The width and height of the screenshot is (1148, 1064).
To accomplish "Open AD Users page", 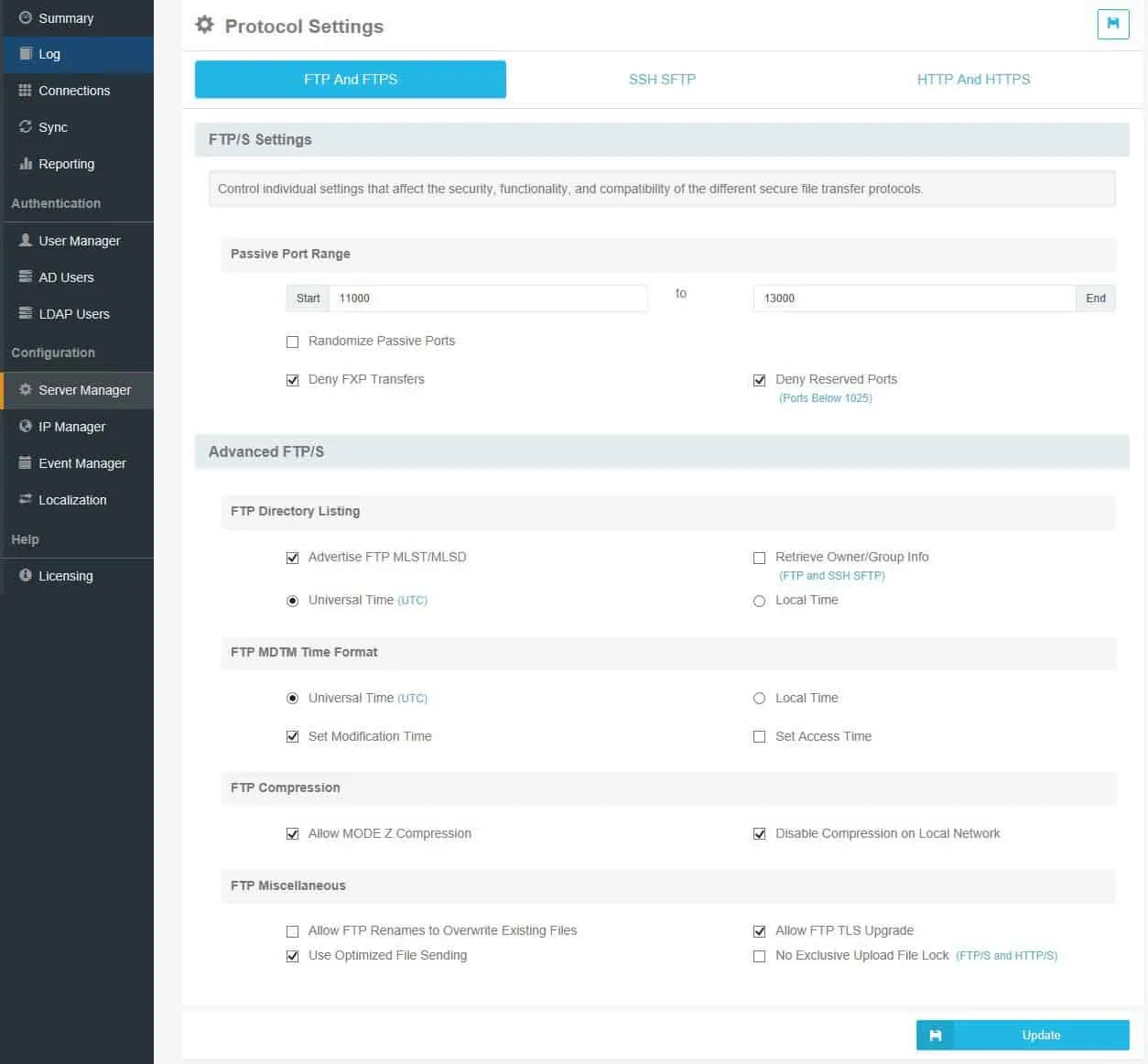I will (77, 277).
